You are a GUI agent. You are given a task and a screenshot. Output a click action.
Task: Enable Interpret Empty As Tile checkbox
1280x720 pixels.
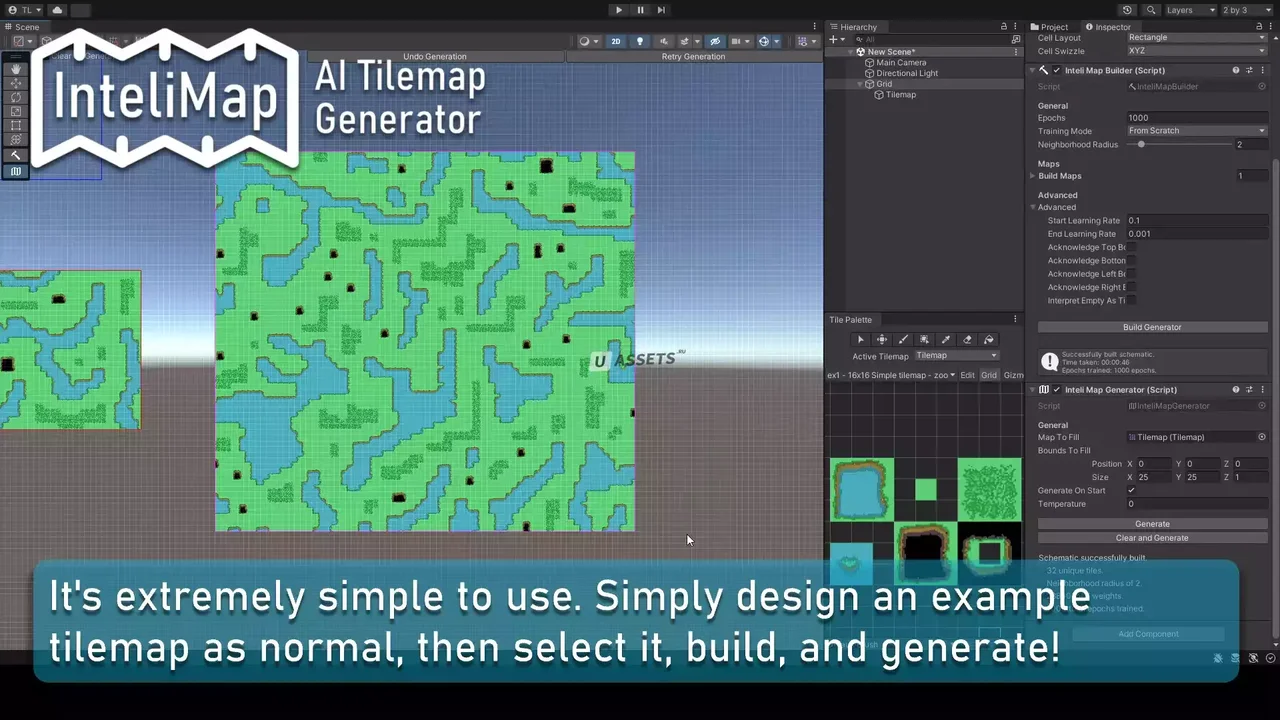click(x=1131, y=301)
